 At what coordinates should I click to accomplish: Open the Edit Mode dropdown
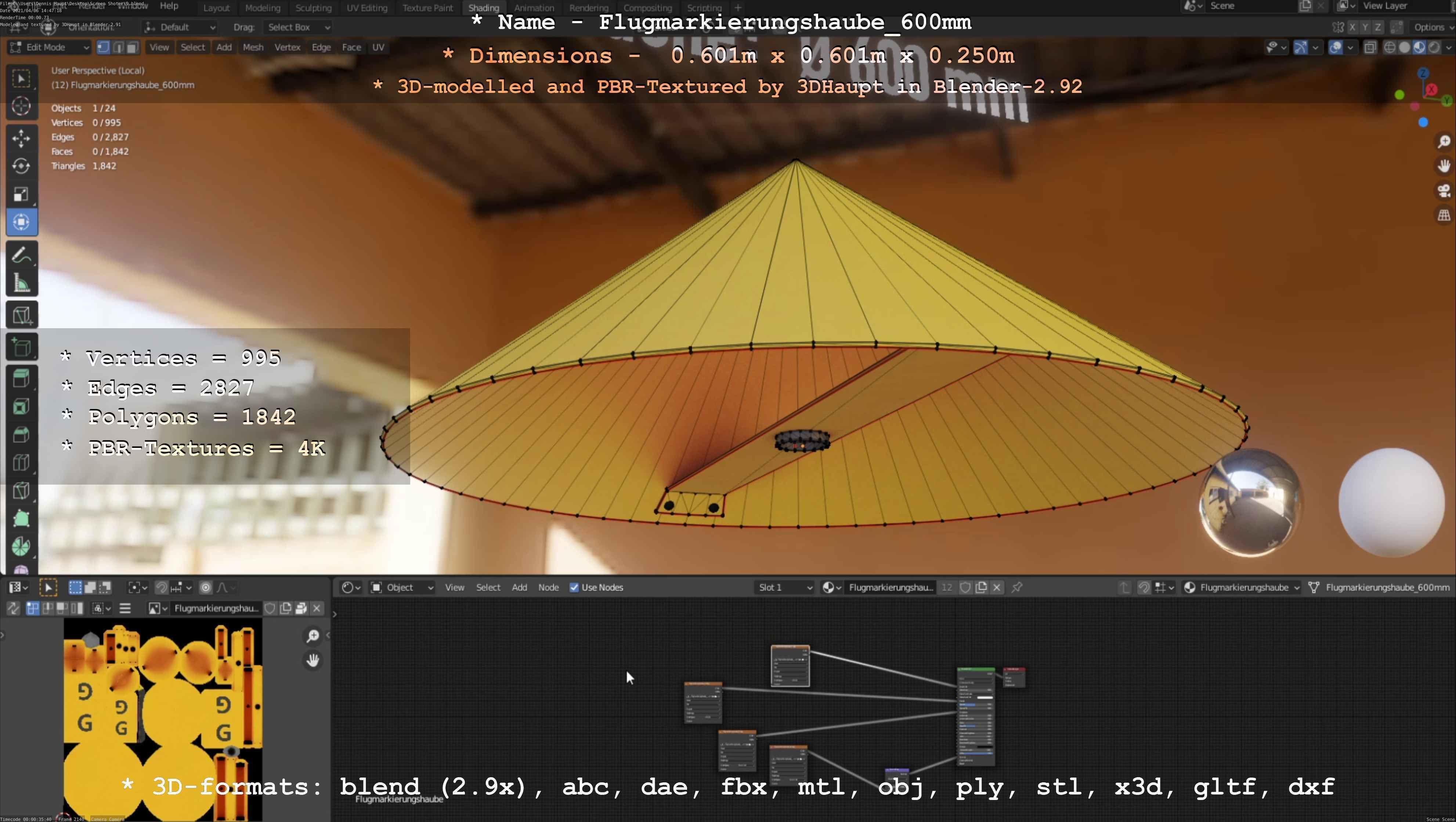[49, 47]
